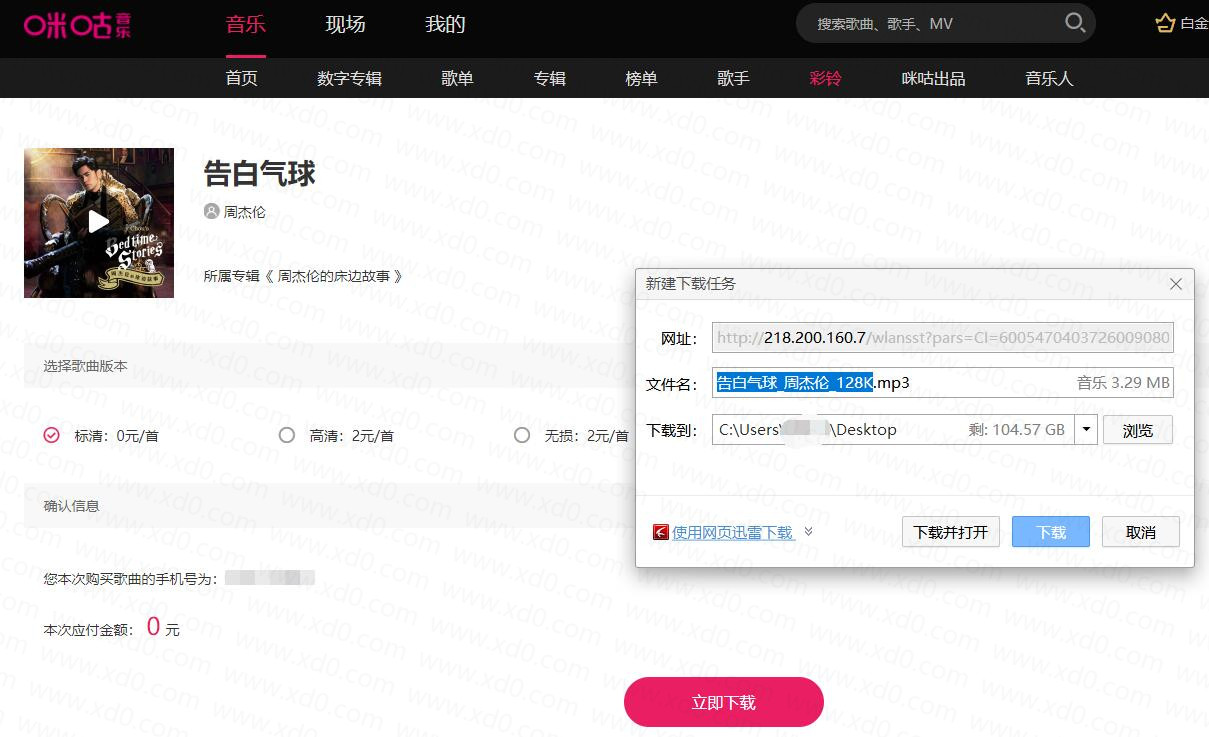The height and width of the screenshot is (737, 1209).
Task: Open the 我的 top tab
Action: [446, 24]
